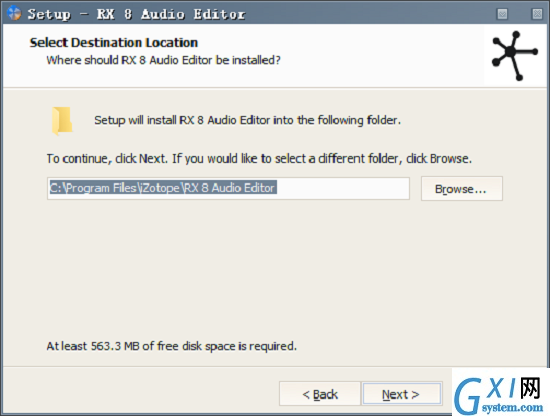Screen dimensions: 550x416
Task: Click the 'Setup will install RX 8' message
Action: [247, 120]
